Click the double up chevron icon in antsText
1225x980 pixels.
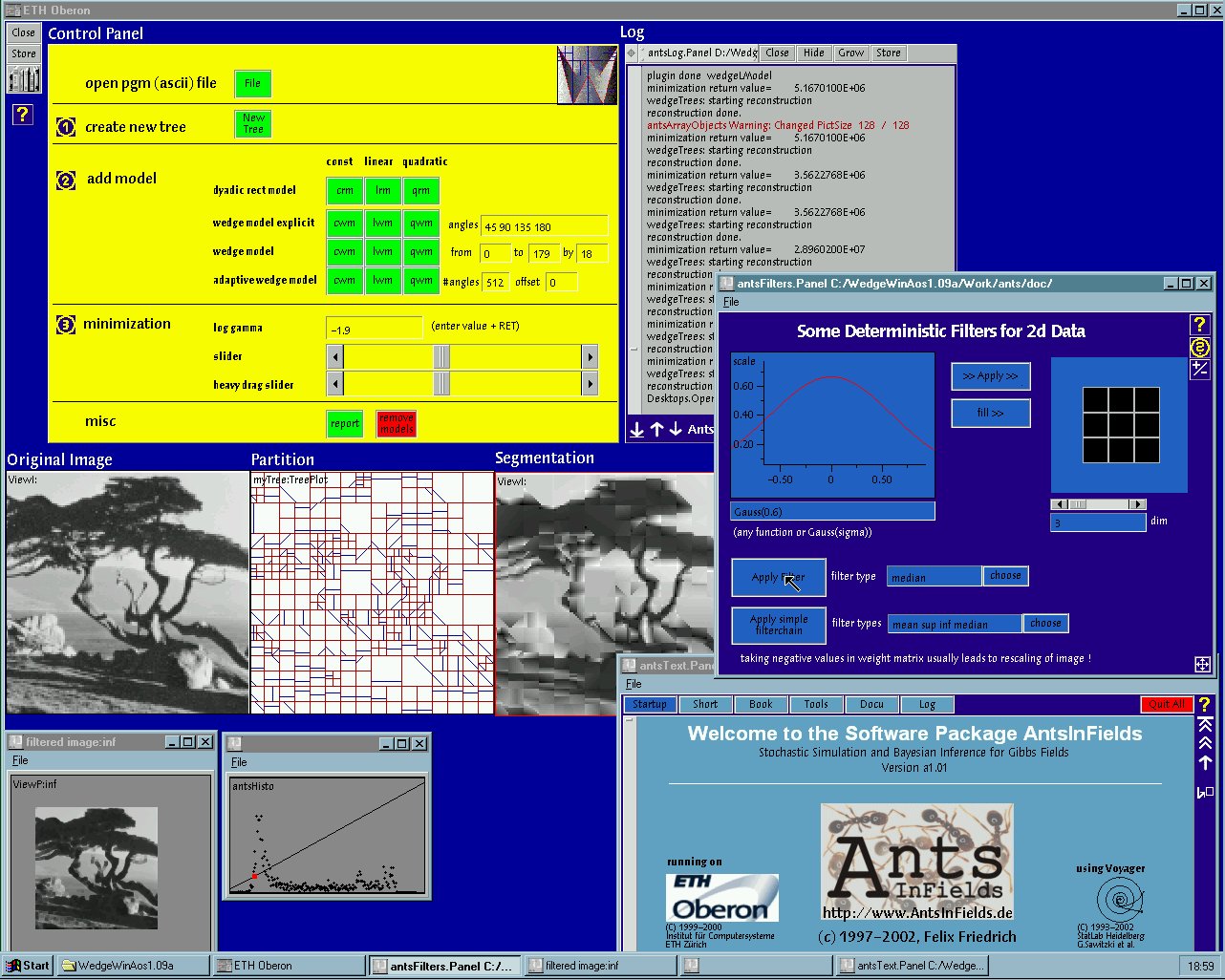[1205, 743]
